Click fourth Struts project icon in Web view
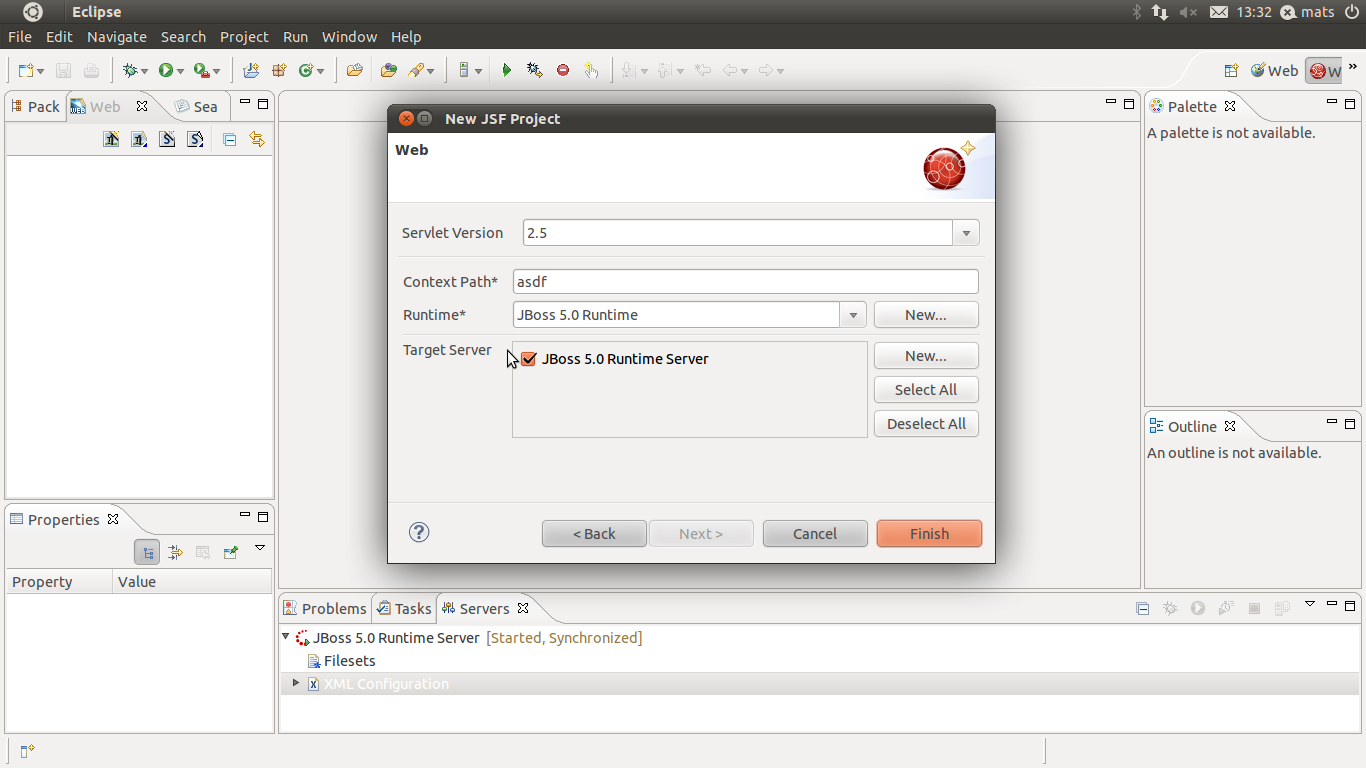Screen dimensions: 1366x768 click(x=195, y=139)
